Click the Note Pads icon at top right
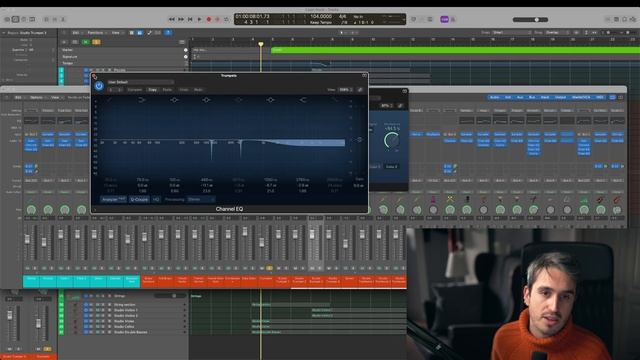The image size is (640, 360). (616, 19)
